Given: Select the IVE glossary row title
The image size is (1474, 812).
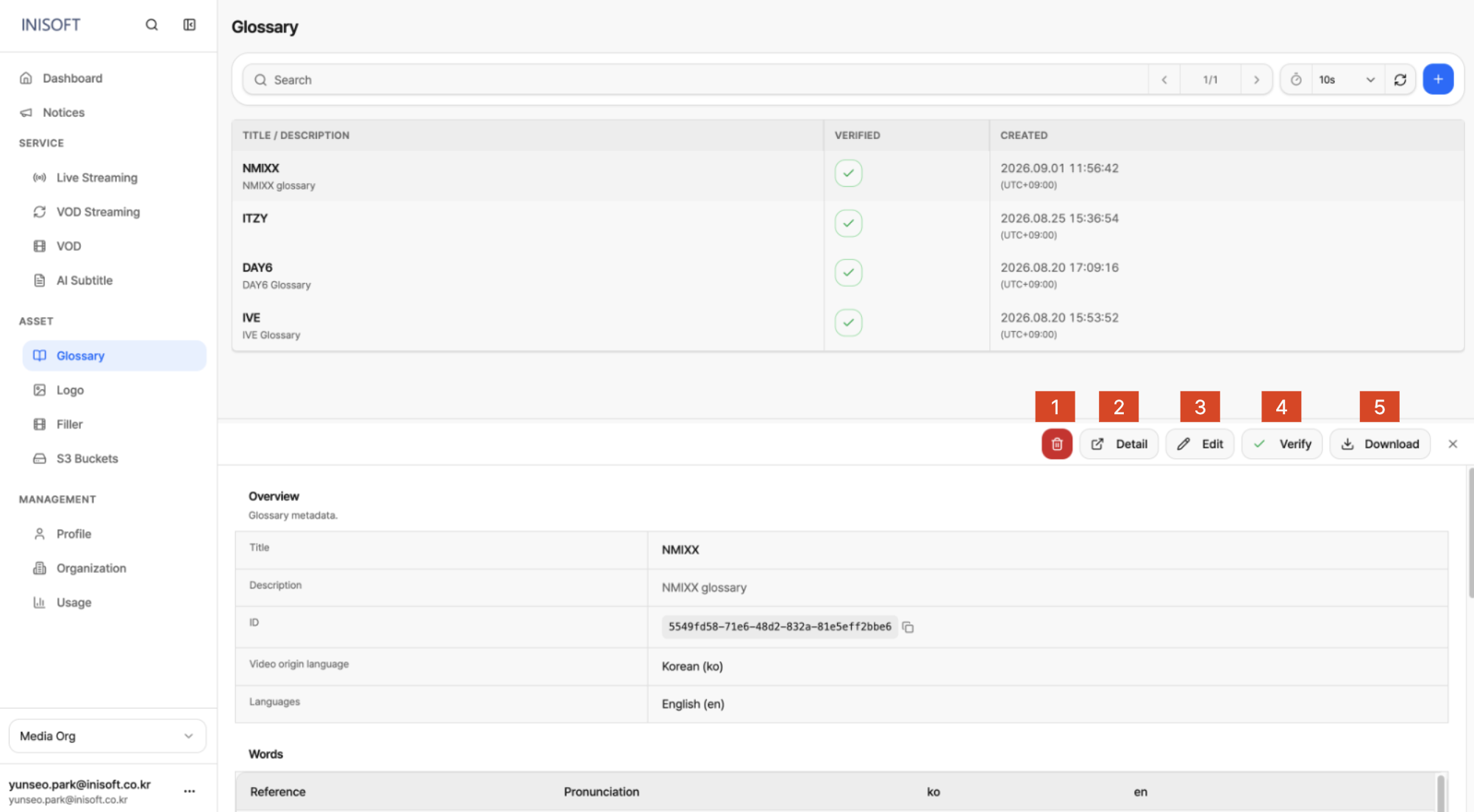Looking at the screenshot, I should (252, 318).
